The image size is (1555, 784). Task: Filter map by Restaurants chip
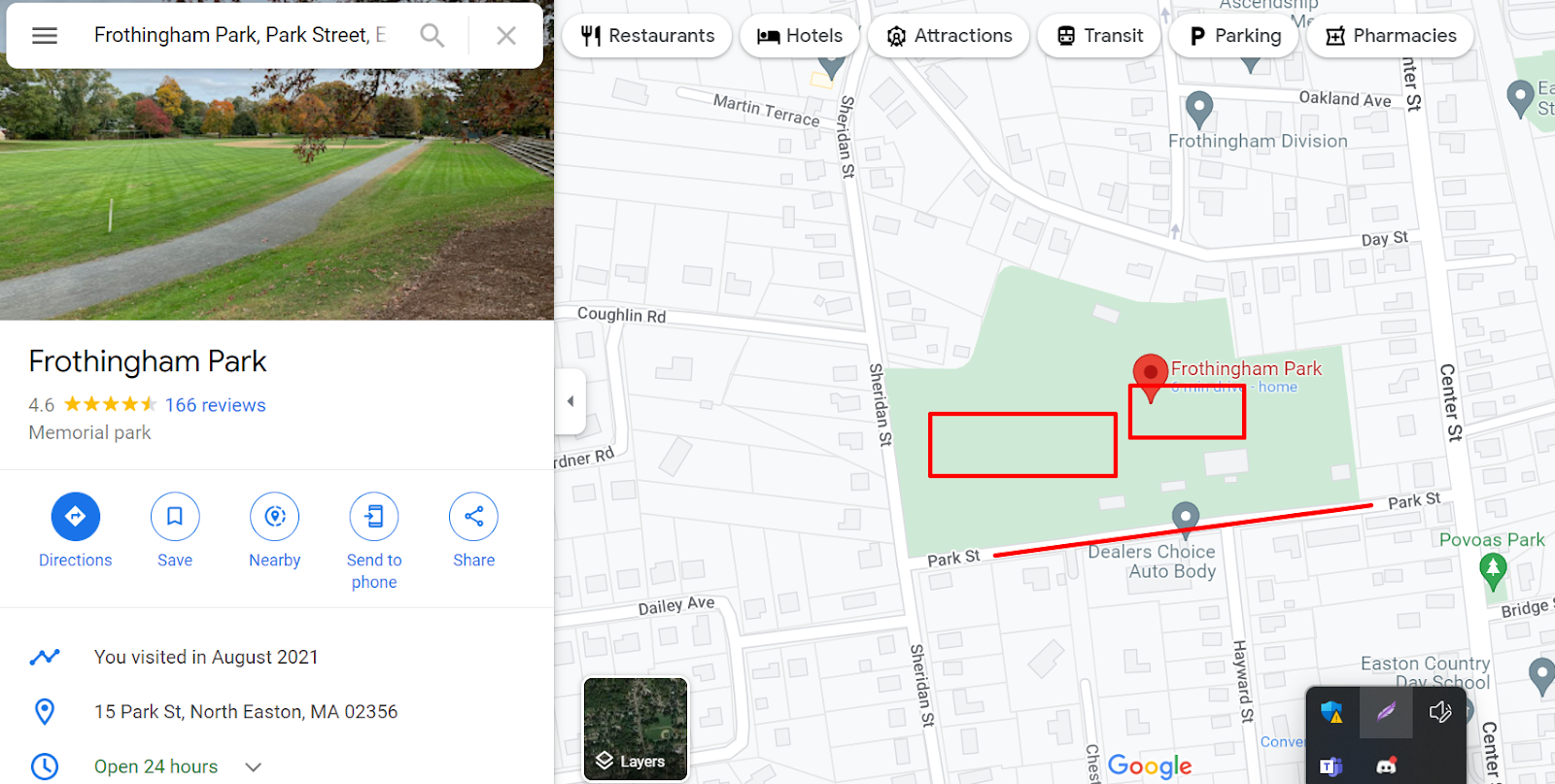tap(647, 36)
